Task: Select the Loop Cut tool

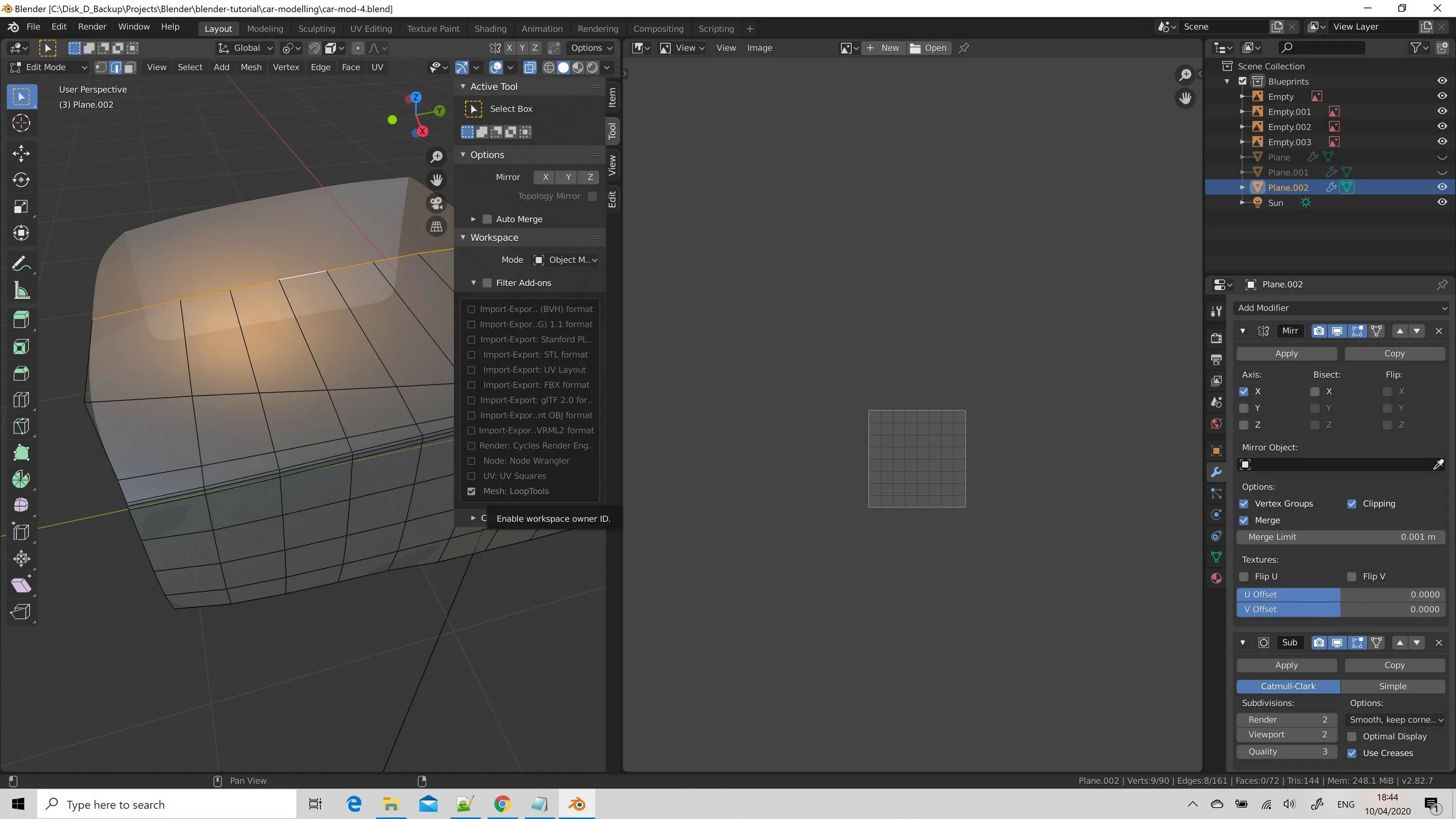Action: pyautogui.click(x=21, y=400)
